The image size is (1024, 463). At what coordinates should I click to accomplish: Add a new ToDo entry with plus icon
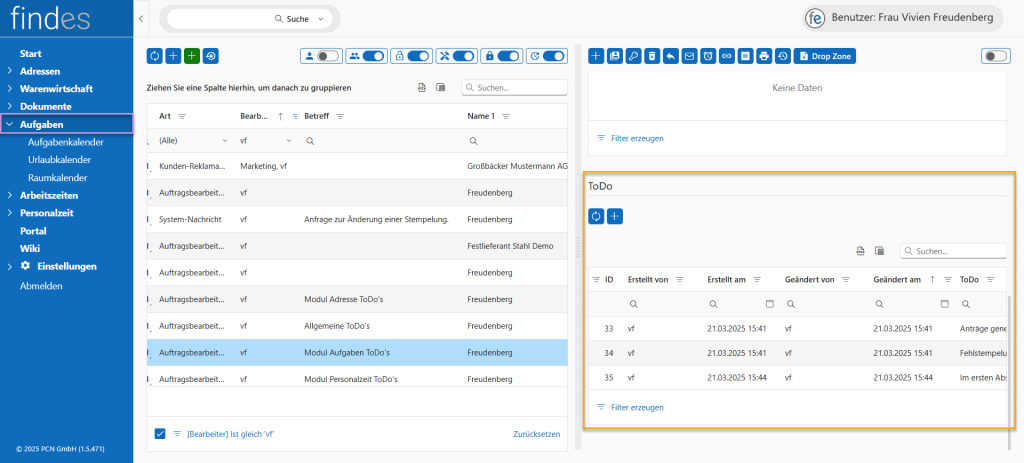pos(615,216)
